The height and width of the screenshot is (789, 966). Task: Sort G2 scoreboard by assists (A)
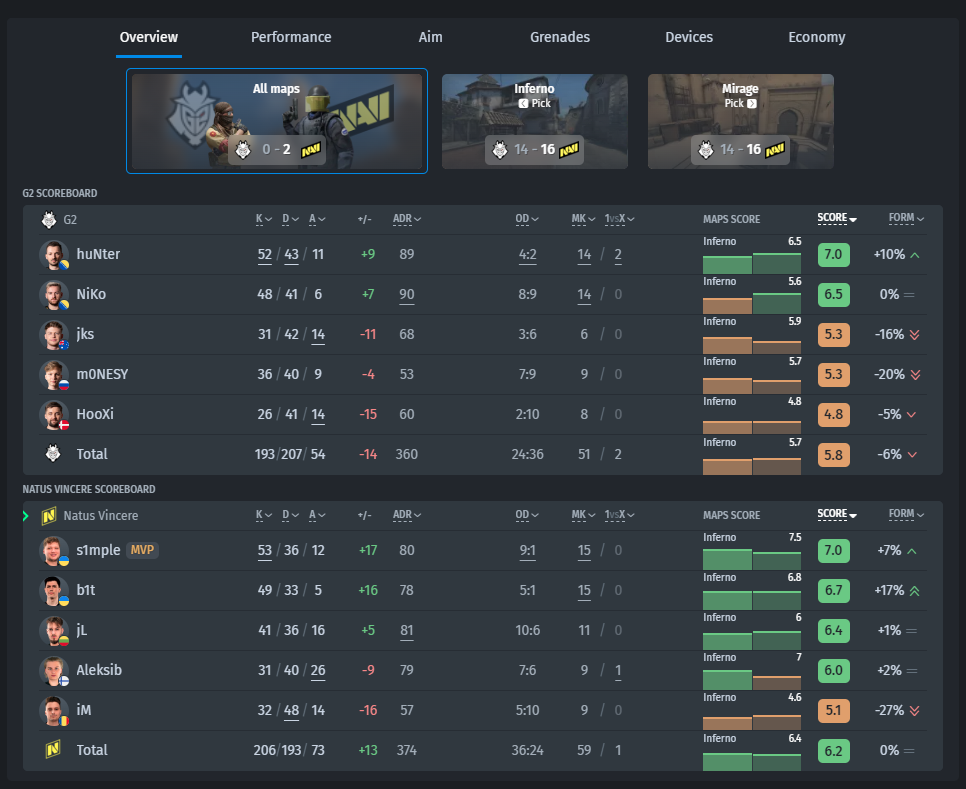tap(317, 219)
